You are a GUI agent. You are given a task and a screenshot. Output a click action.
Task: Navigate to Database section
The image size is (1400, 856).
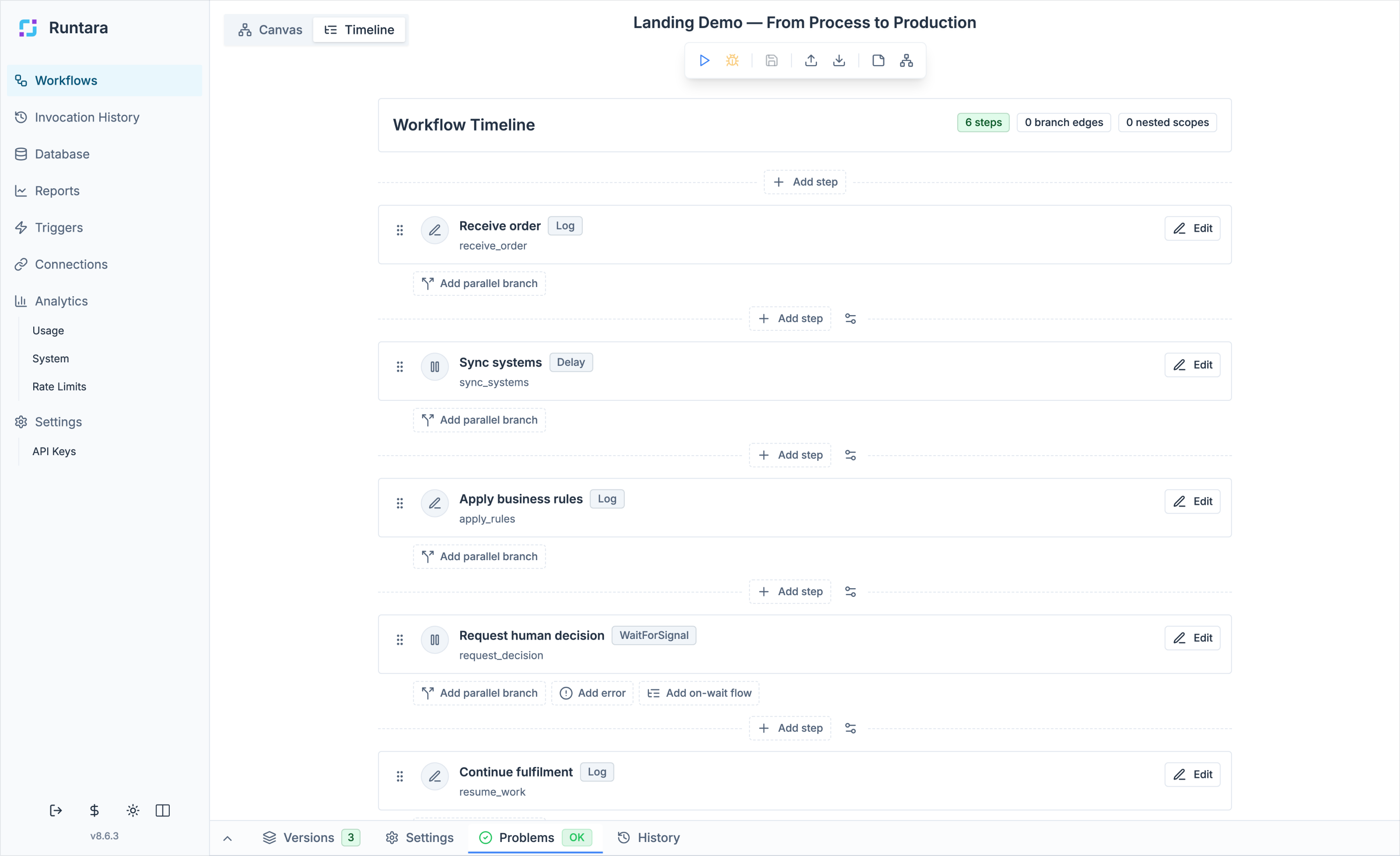(x=105, y=154)
